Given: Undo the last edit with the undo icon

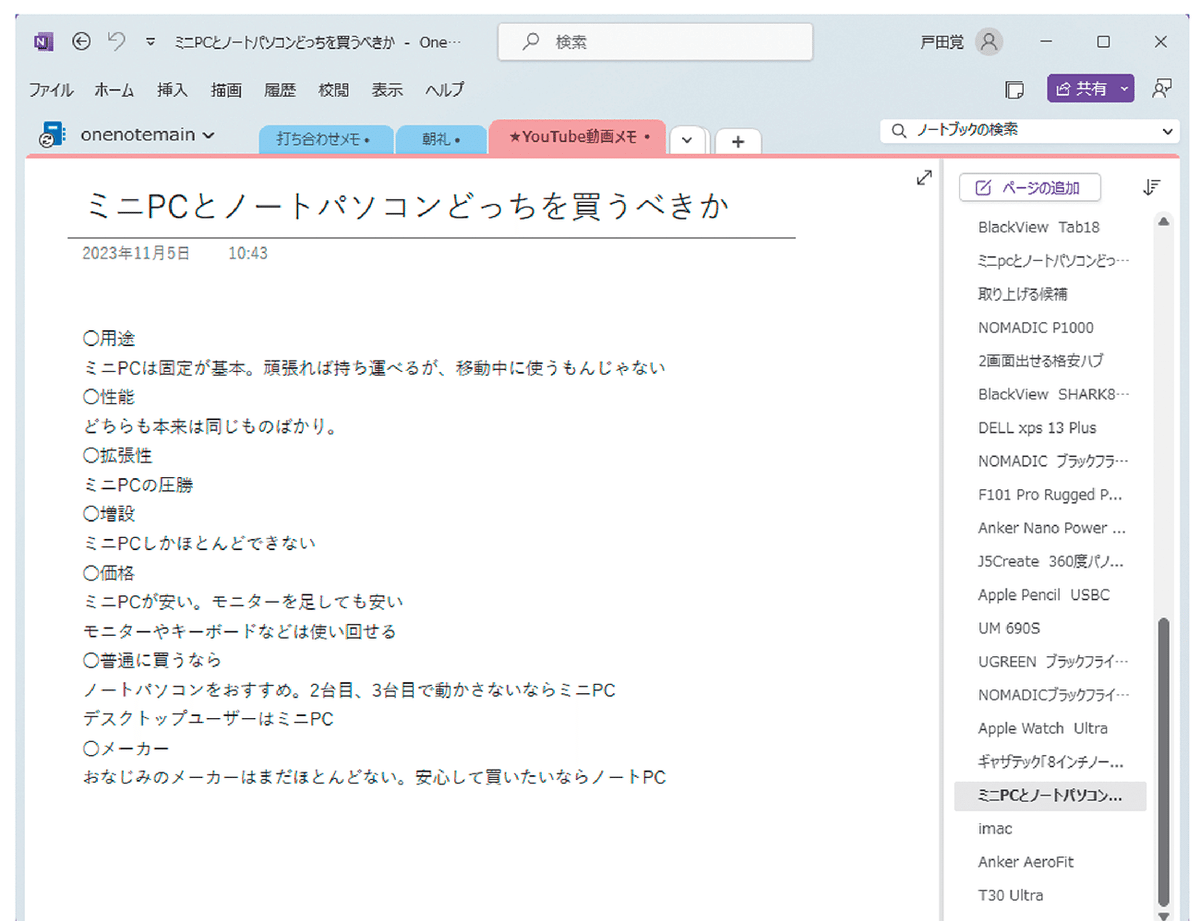Looking at the screenshot, I should pyautogui.click(x=114, y=38).
